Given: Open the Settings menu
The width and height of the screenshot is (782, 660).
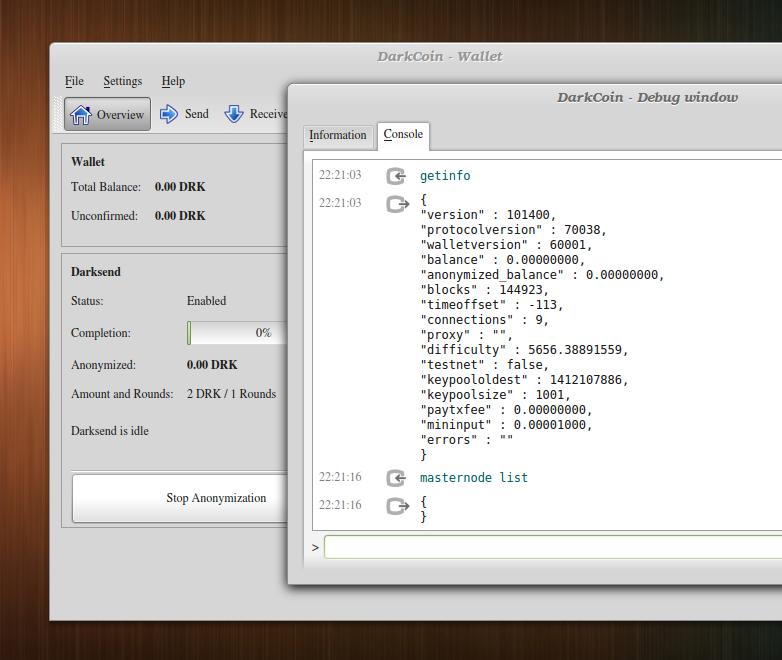Looking at the screenshot, I should click(122, 81).
